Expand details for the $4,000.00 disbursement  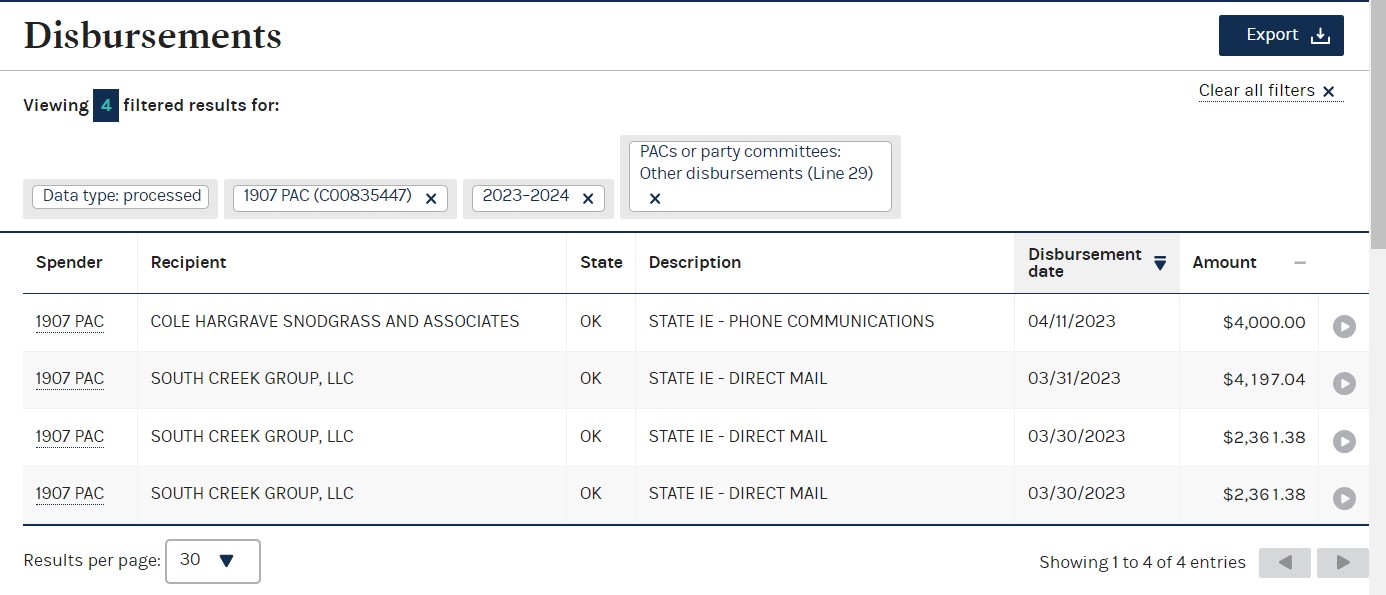(x=1344, y=326)
